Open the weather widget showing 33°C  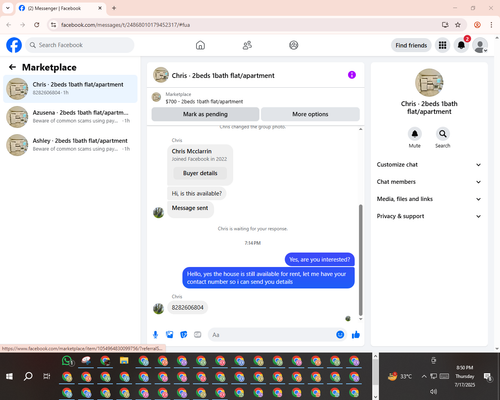[400, 376]
